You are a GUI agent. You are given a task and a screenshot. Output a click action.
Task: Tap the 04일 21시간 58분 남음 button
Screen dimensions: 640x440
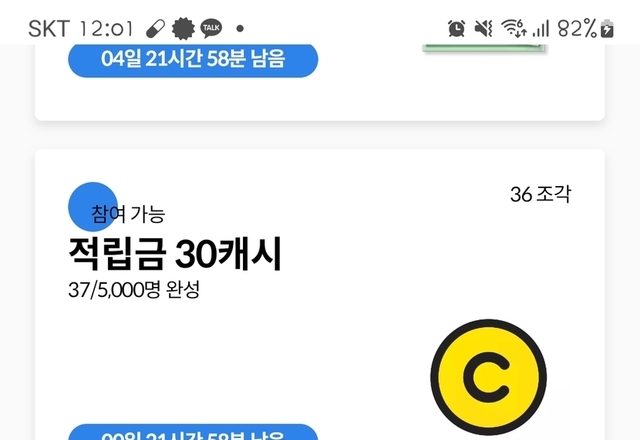(193, 59)
